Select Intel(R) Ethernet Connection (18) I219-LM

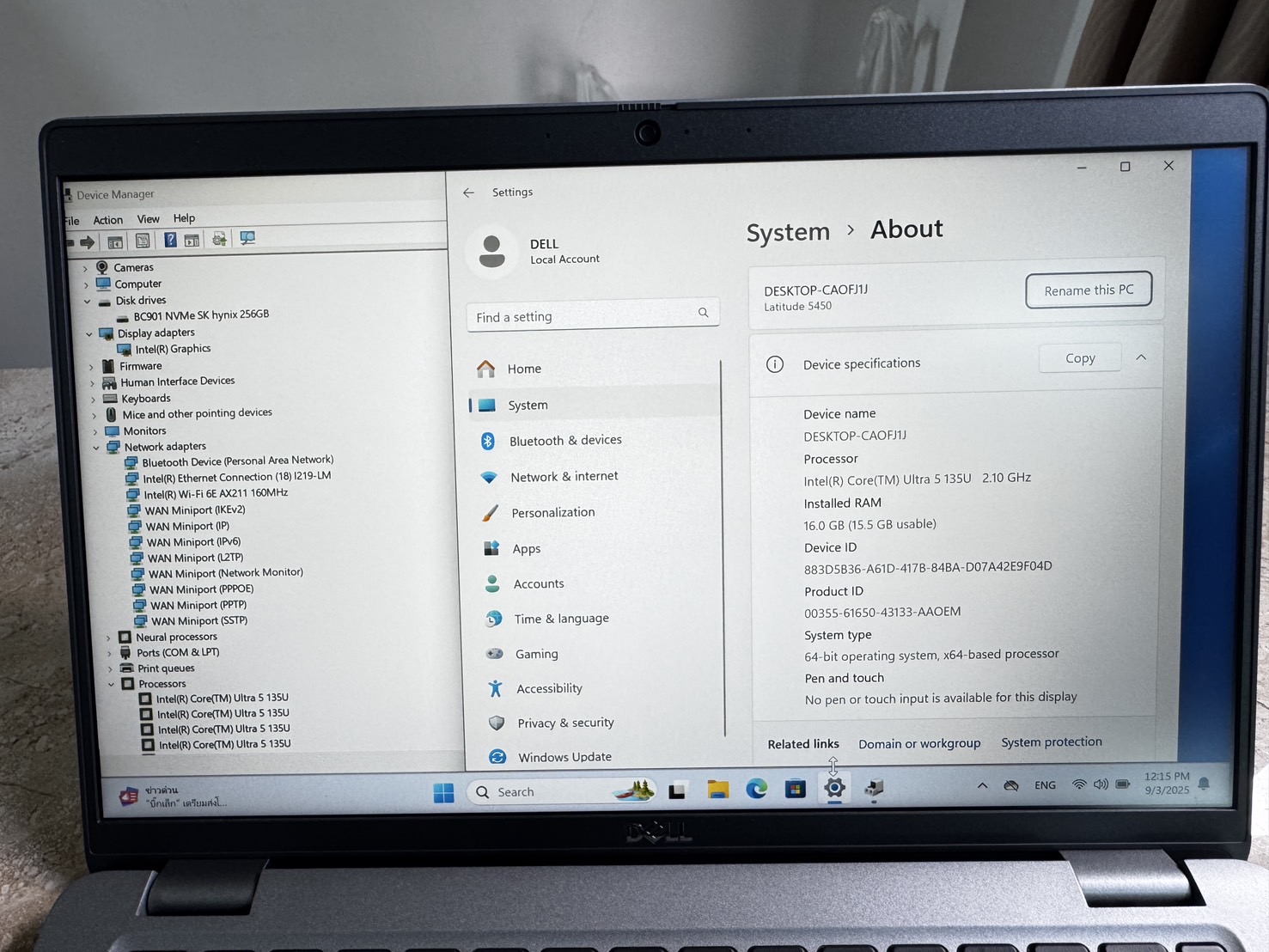[237, 477]
